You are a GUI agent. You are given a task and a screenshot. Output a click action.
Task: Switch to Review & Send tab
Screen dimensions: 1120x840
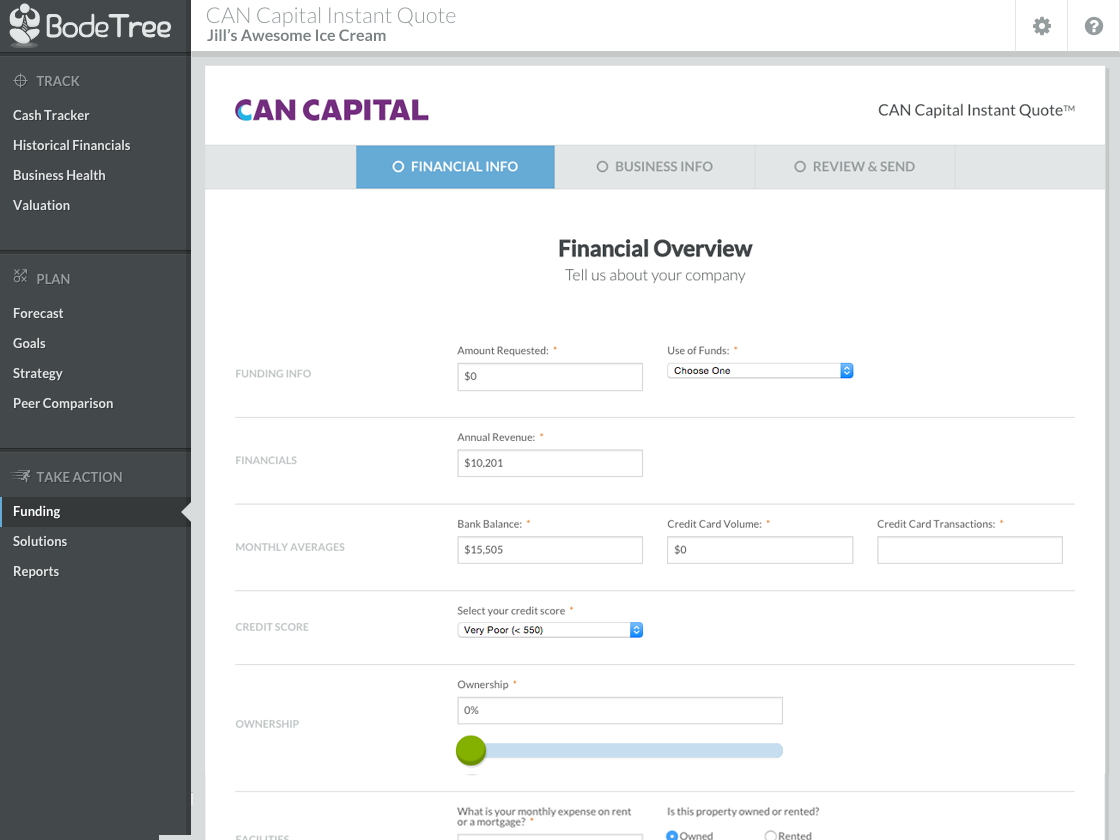tap(854, 166)
